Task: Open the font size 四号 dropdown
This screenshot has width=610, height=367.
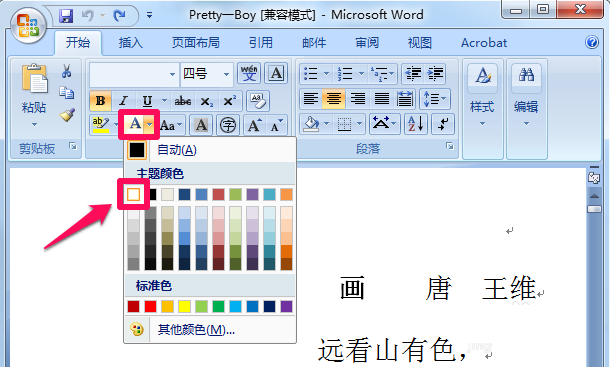Action: pos(226,74)
